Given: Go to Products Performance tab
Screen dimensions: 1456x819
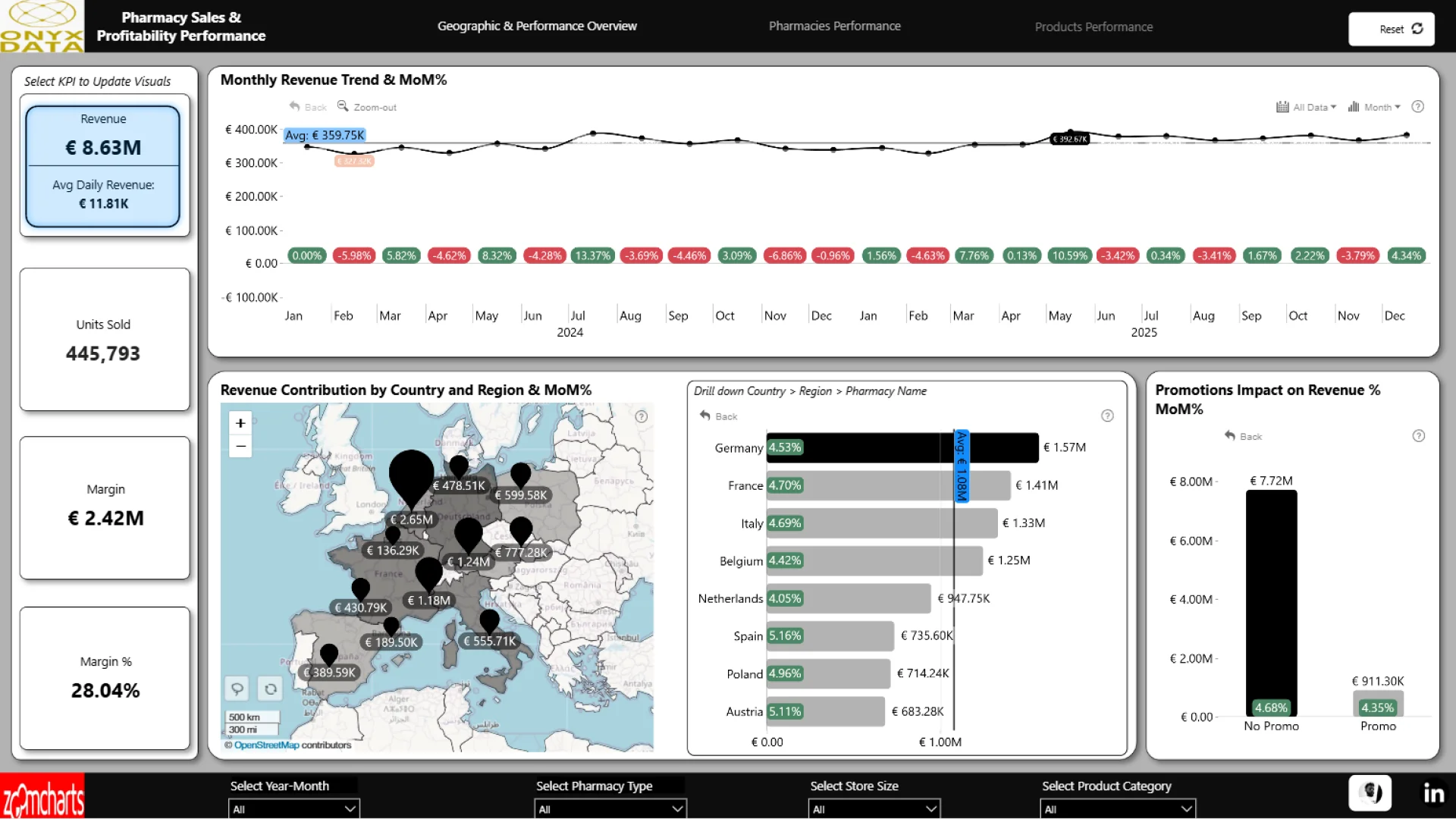Looking at the screenshot, I should [x=1093, y=27].
